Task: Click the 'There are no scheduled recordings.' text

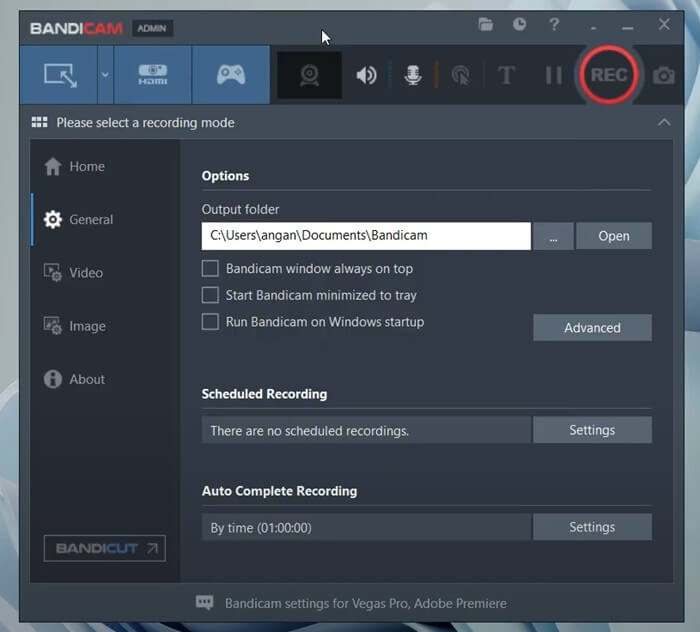Action: 309,431
